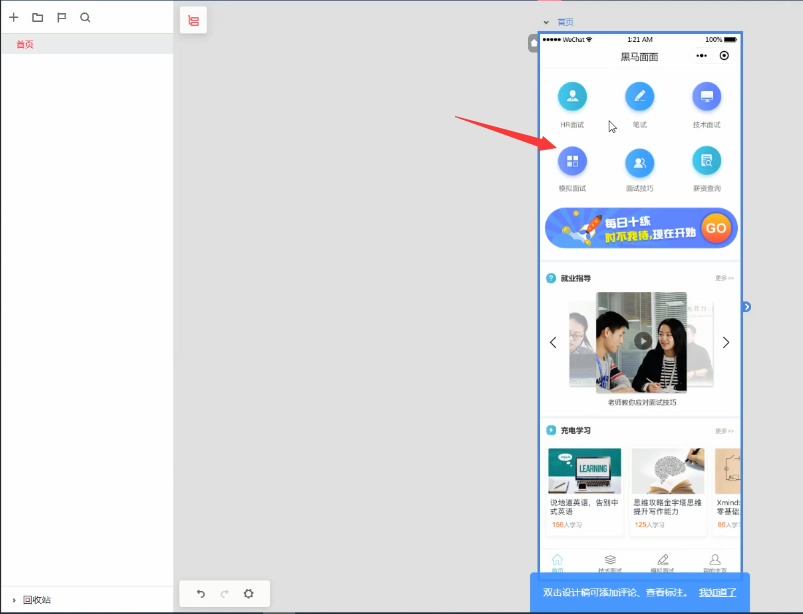803x614 pixels.
Task: Click the 充电学习 section heading
Action: [x=576, y=430]
